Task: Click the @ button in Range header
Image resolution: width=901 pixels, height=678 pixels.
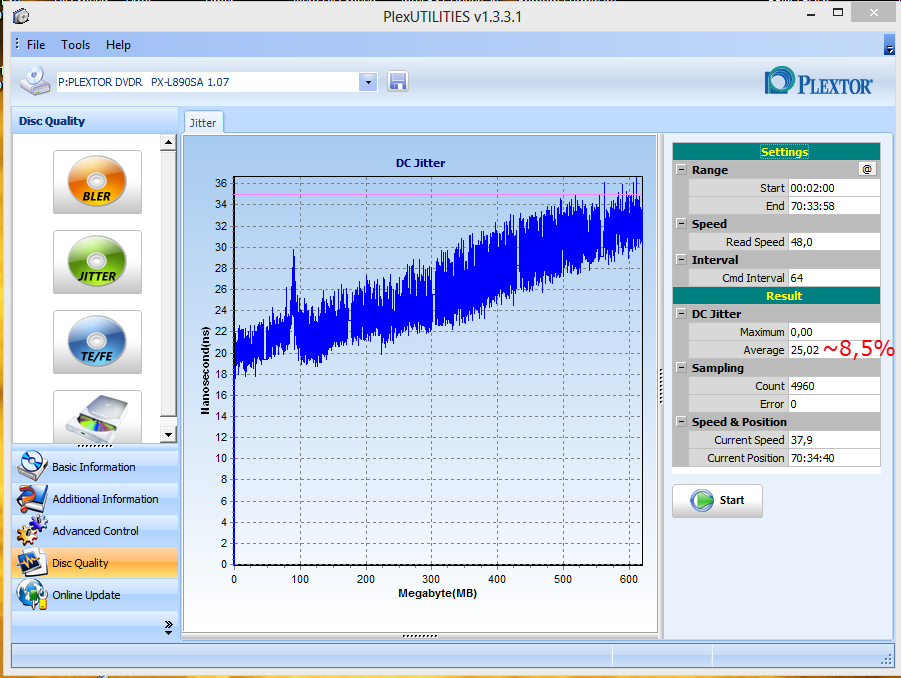Action: point(867,170)
